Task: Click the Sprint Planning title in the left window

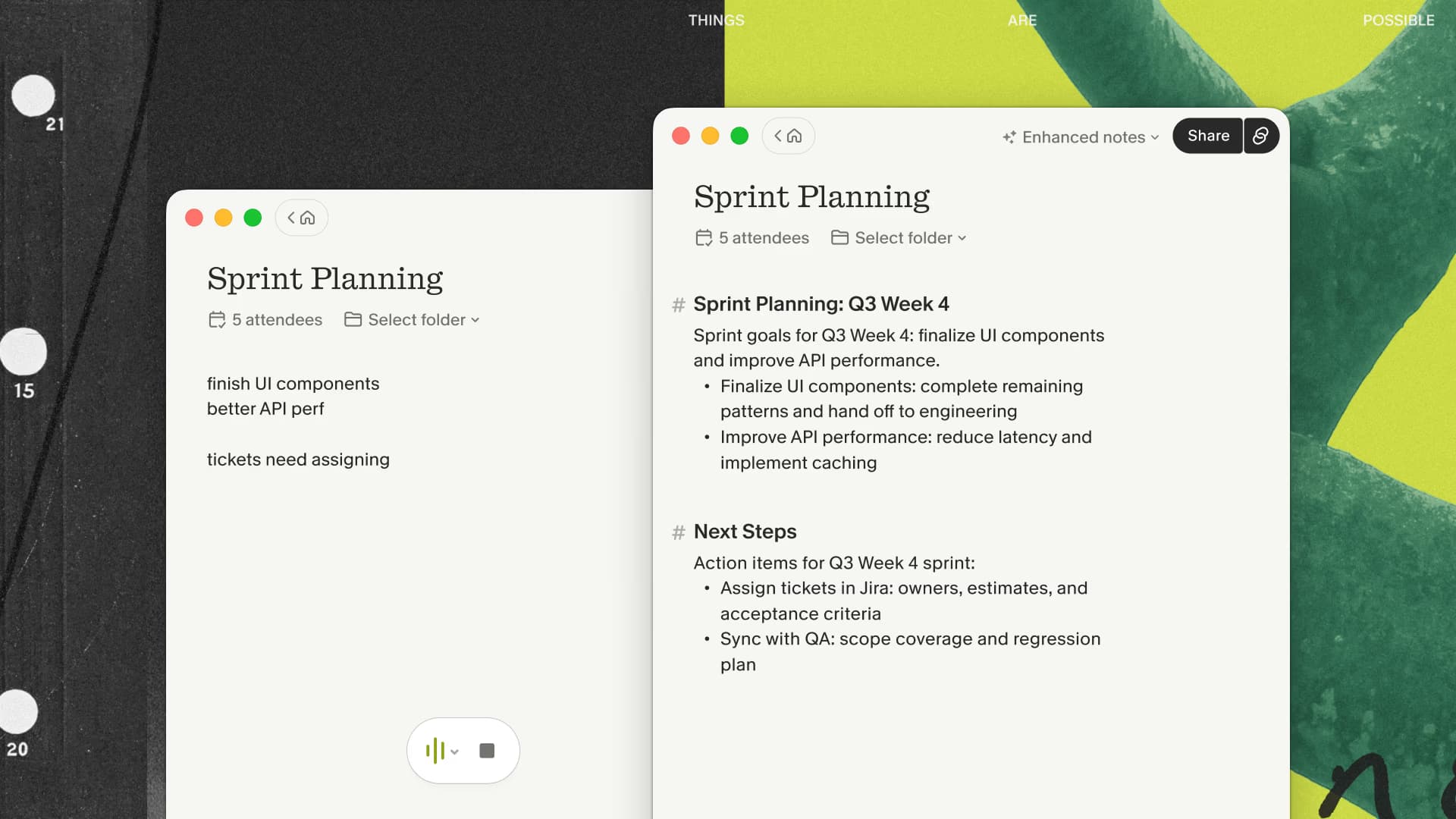Action: [x=325, y=278]
